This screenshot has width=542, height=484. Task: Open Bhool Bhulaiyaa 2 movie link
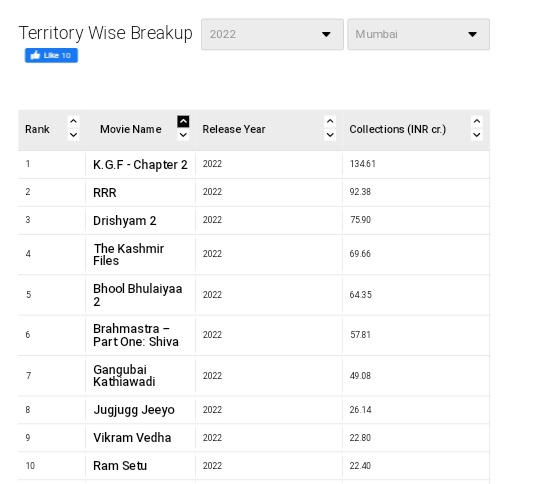click(x=138, y=295)
